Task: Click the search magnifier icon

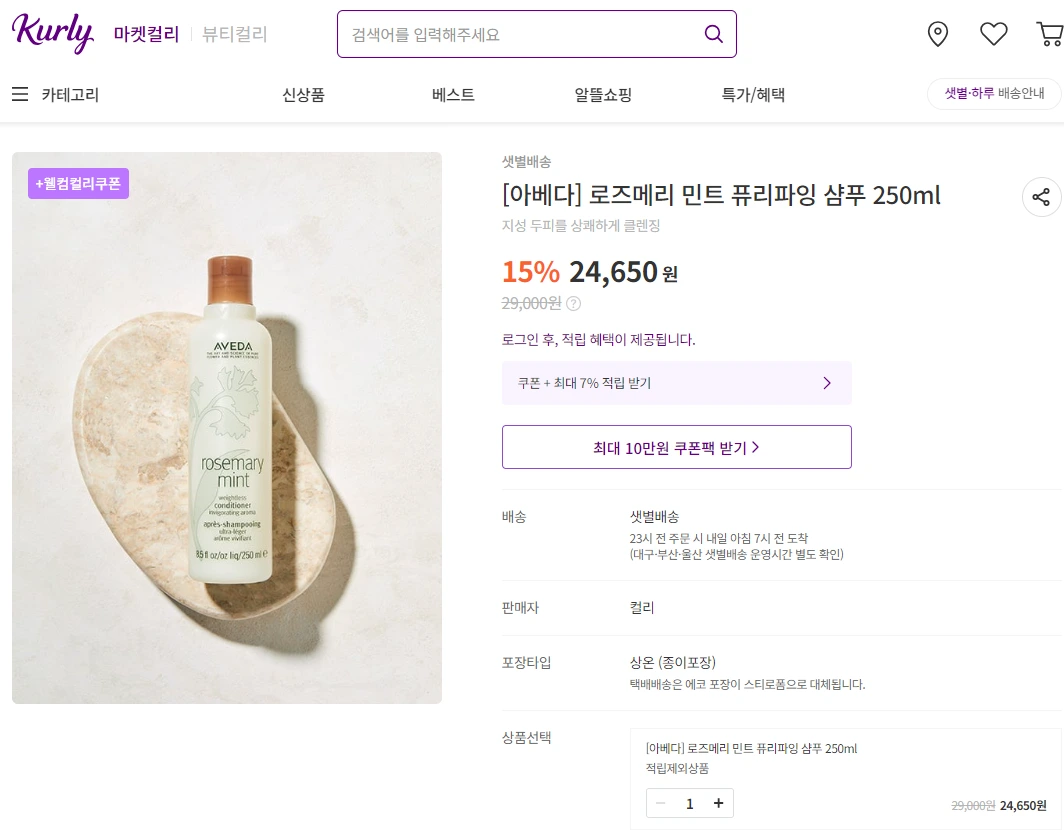Action: tap(713, 34)
